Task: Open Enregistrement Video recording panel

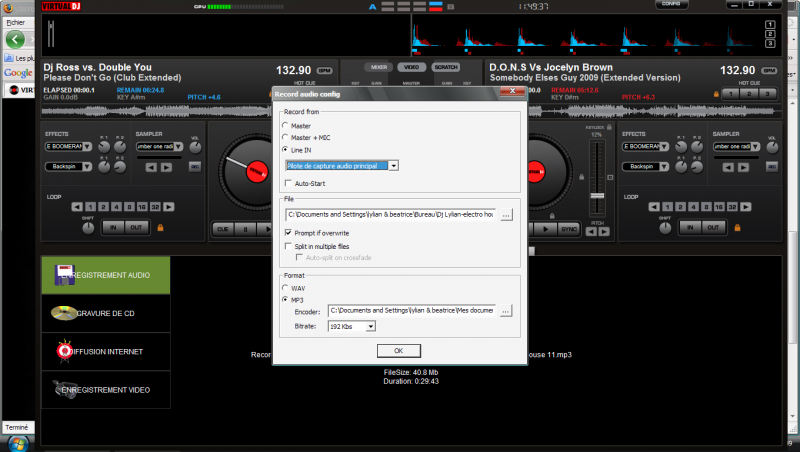Action: (x=105, y=389)
